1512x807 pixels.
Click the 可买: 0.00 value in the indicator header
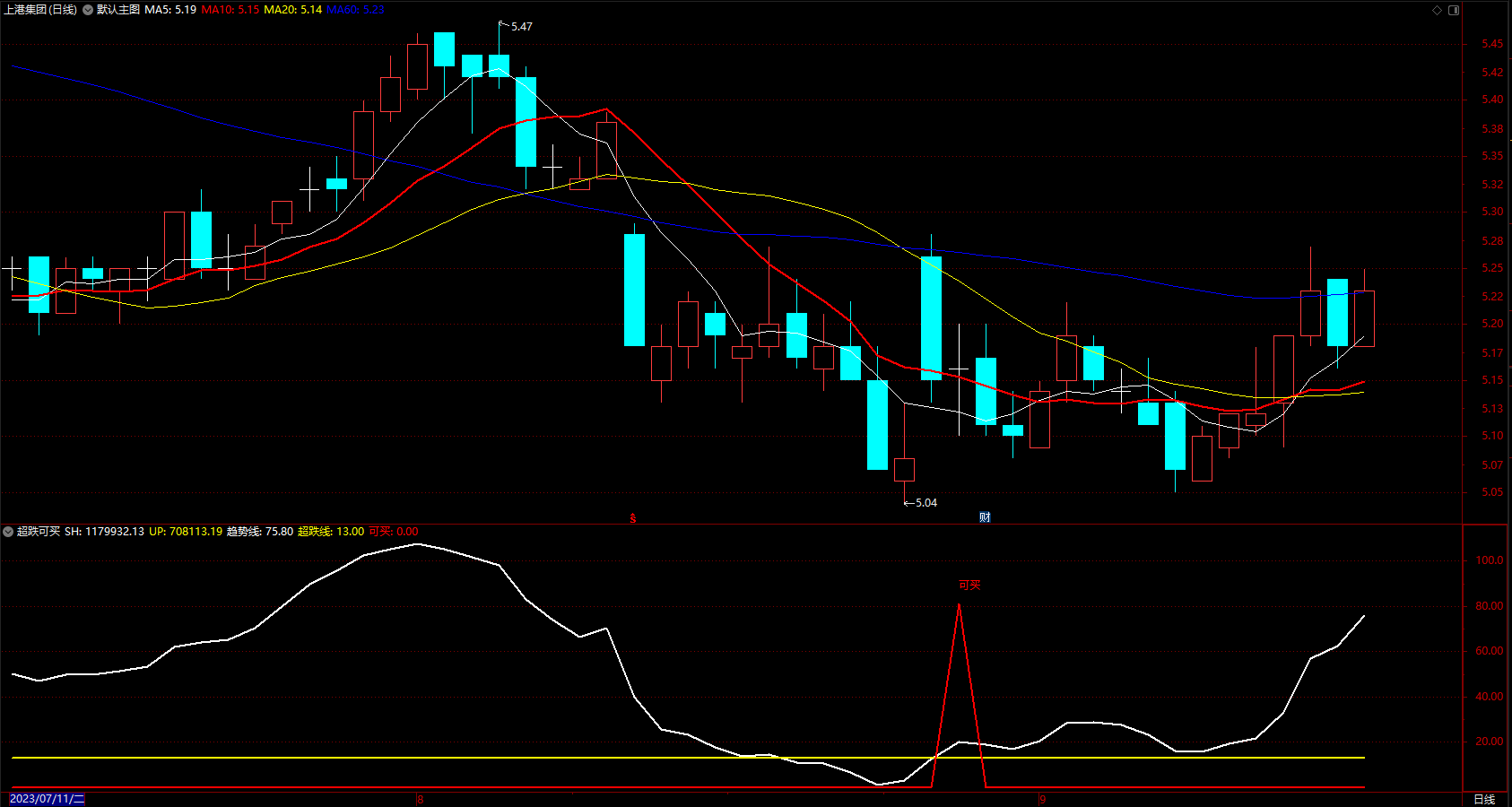[x=394, y=532]
